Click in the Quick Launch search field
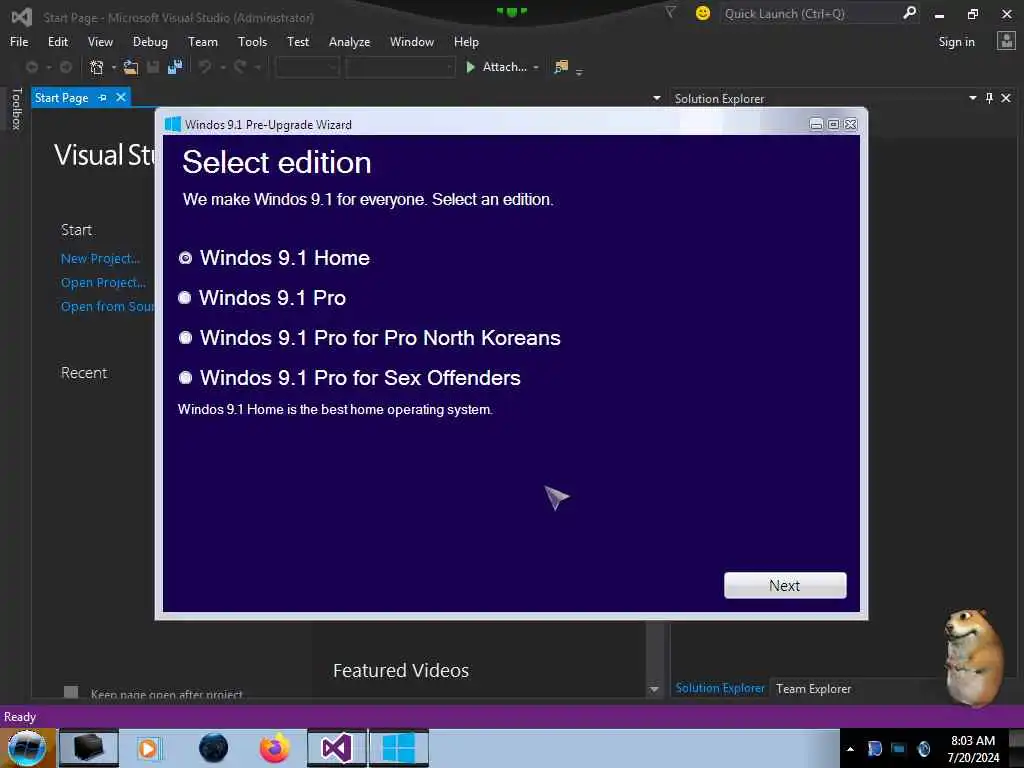Image resolution: width=1024 pixels, height=768 pixels. click(x=810, y=13)
